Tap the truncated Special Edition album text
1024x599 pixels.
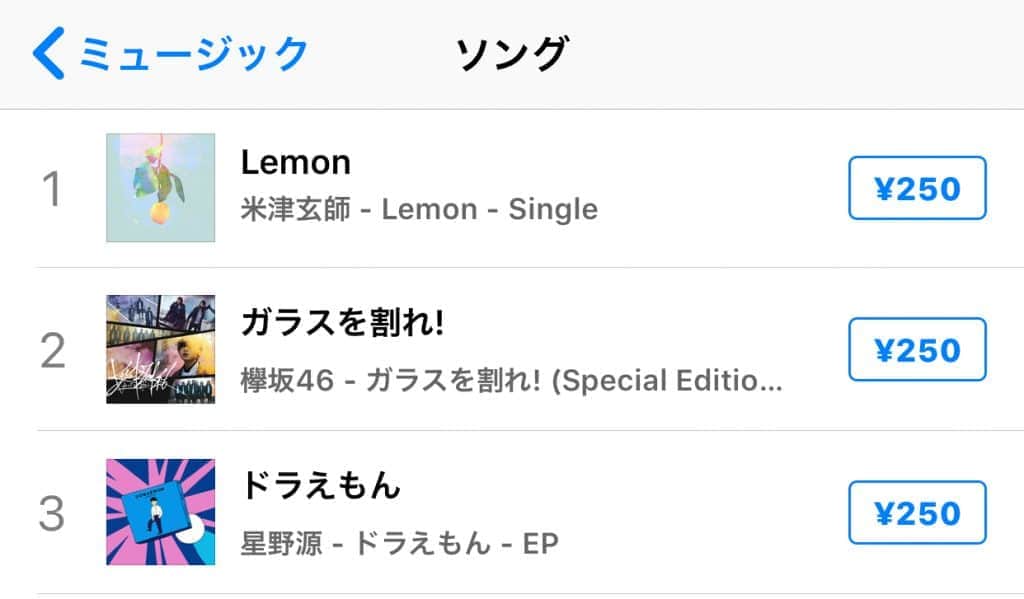[x=662, y=380]
